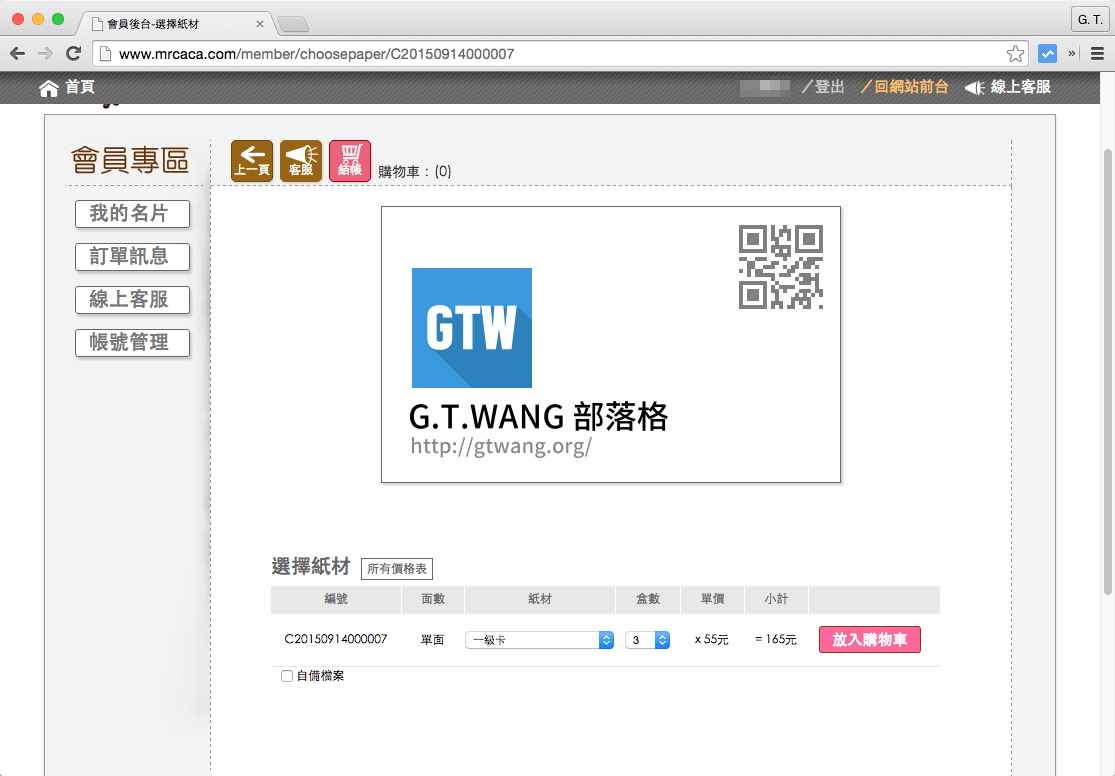The width and height of the screenshot is (1115, 776).
Task: Expand the 紙材 paper type dropdown
Action: 540,640
